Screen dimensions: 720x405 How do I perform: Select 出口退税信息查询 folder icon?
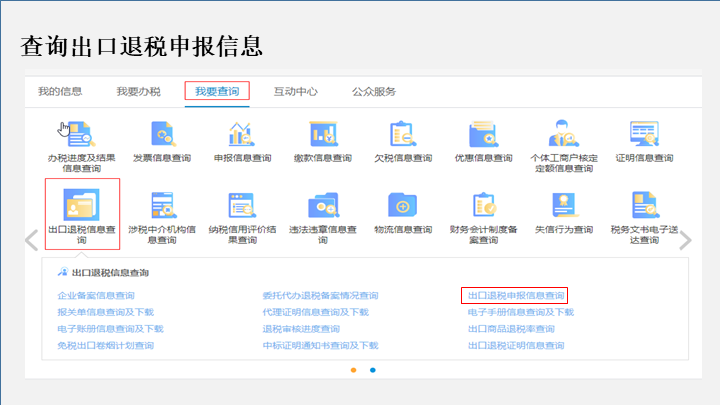[81, 204]
